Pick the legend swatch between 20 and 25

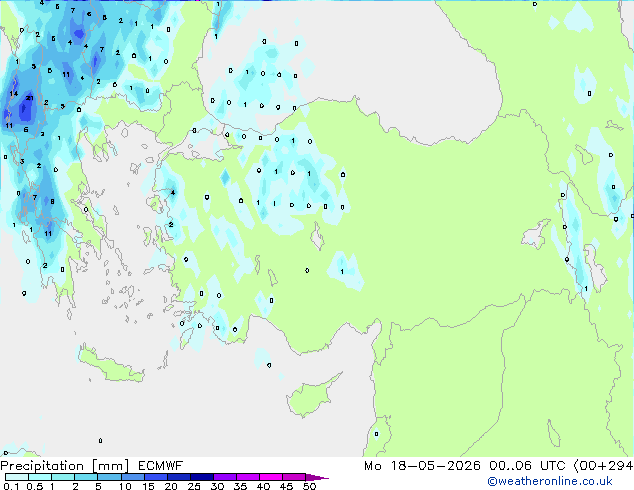pyautogui.click(x=178, y=477)
